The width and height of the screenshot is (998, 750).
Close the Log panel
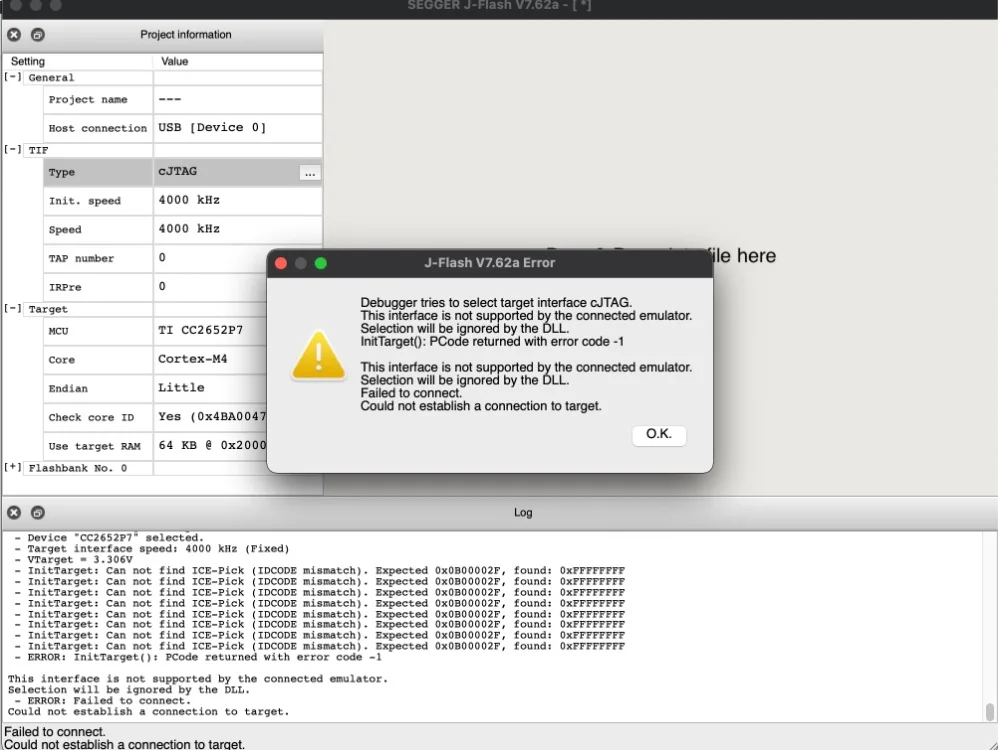click(14, 513)
